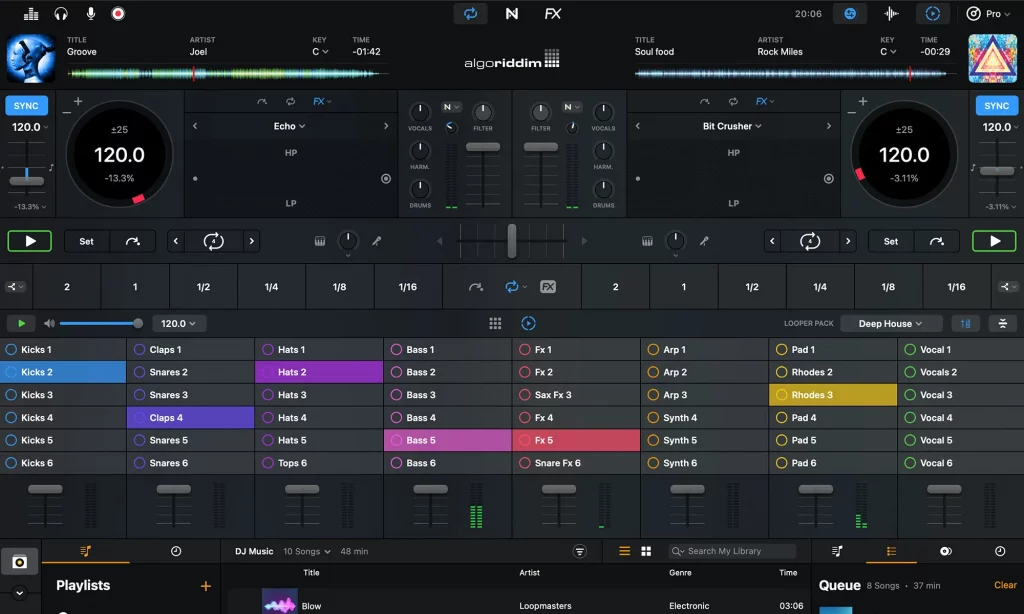Image resolution: width=1024 pixels, height=614 pixels.
Task: Enable SYNC on the left deck
Action: point(26,105)
